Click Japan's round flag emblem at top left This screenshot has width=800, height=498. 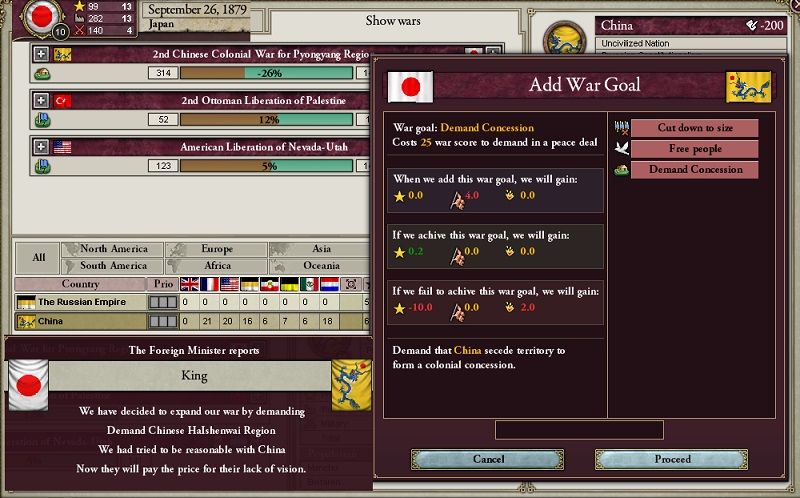41,17
